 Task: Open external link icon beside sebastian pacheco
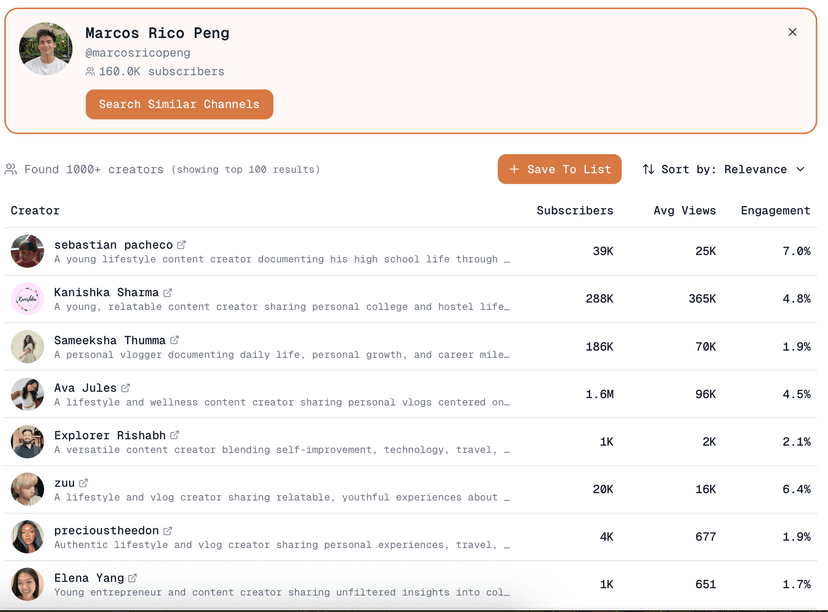tap(182, 245)
